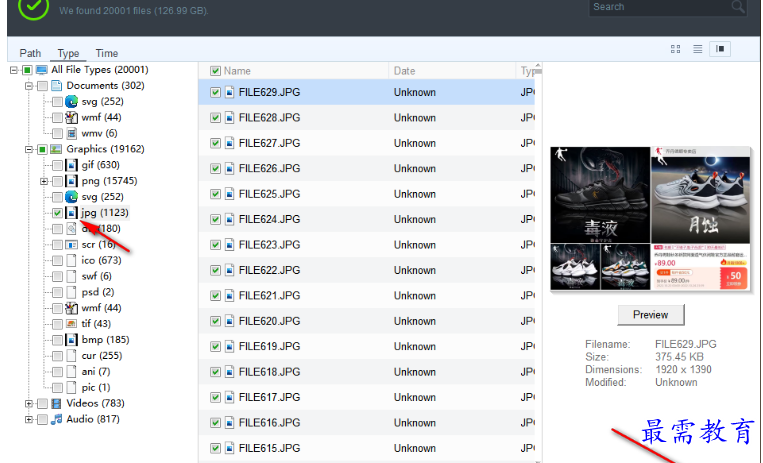
Task: Check the bmp (185) checkbox
Action: coord(57,340)
